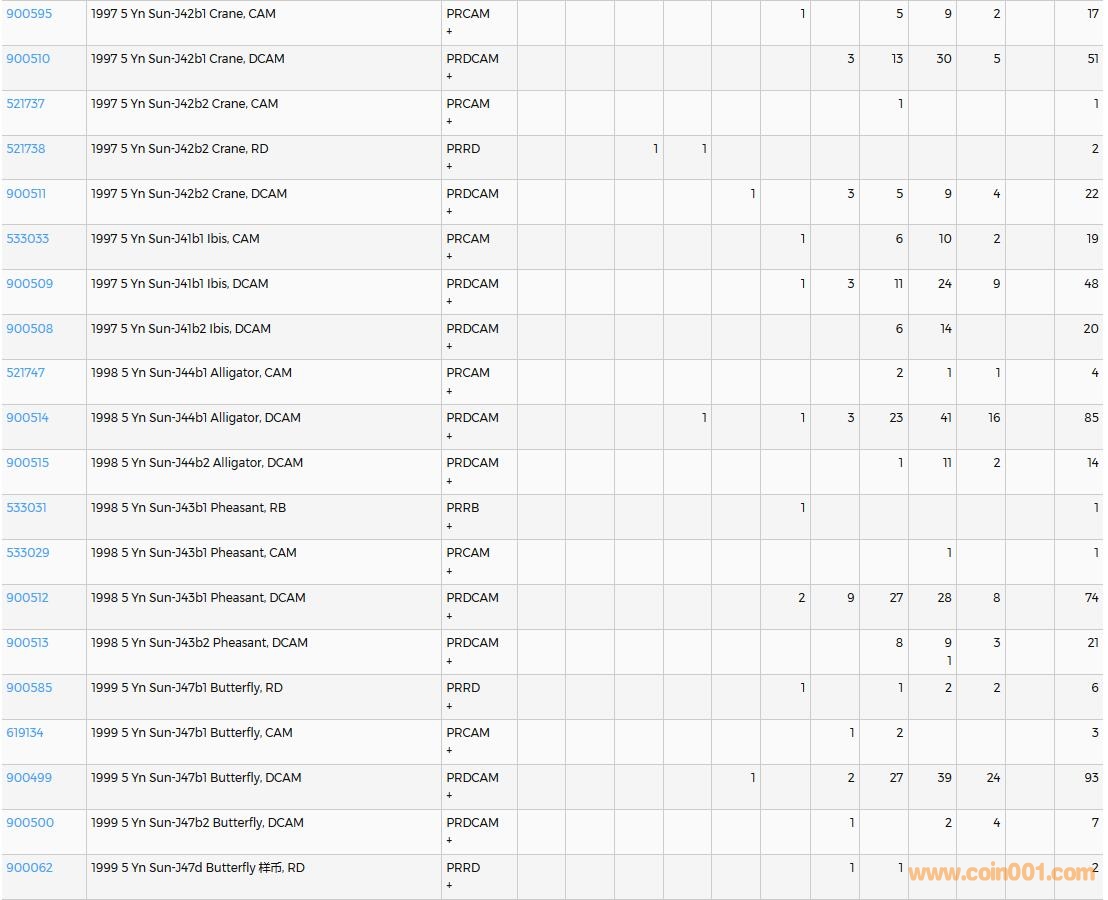
Task: Open coin ID link 900499
Action: [29, 778]
